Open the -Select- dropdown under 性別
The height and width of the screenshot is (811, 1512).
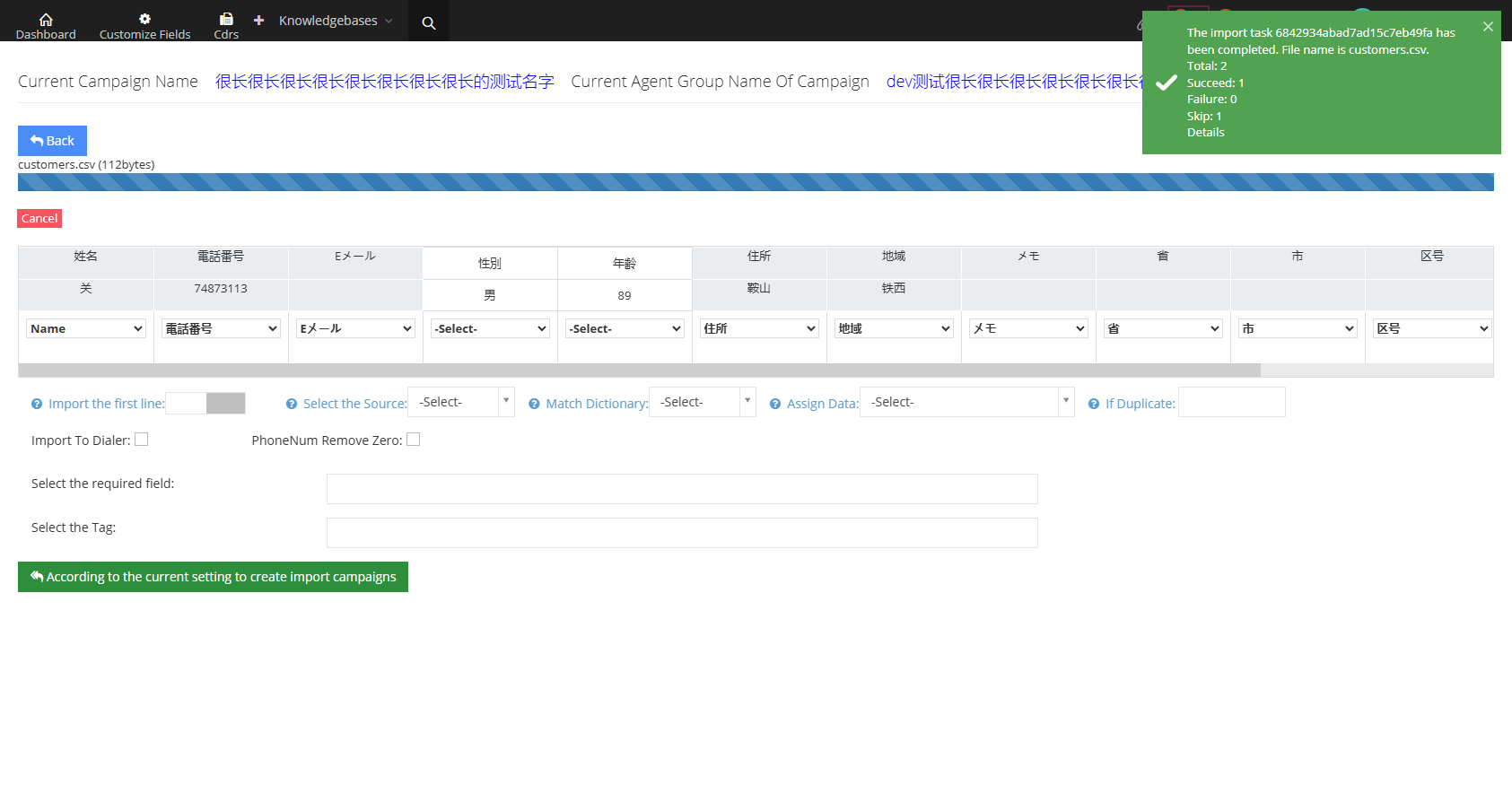pos(490,328)
